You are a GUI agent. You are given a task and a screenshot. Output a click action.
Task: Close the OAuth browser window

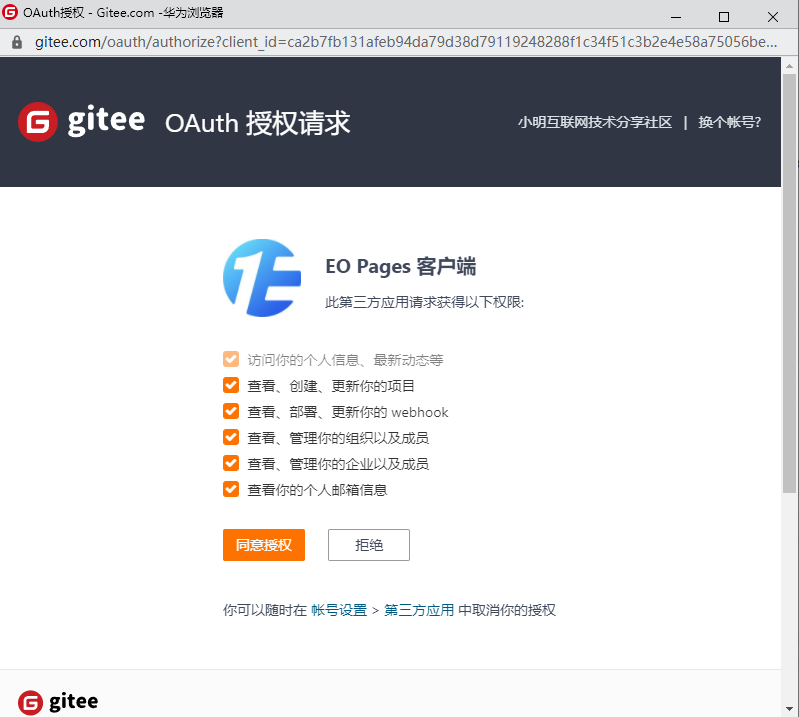(773, 17)
